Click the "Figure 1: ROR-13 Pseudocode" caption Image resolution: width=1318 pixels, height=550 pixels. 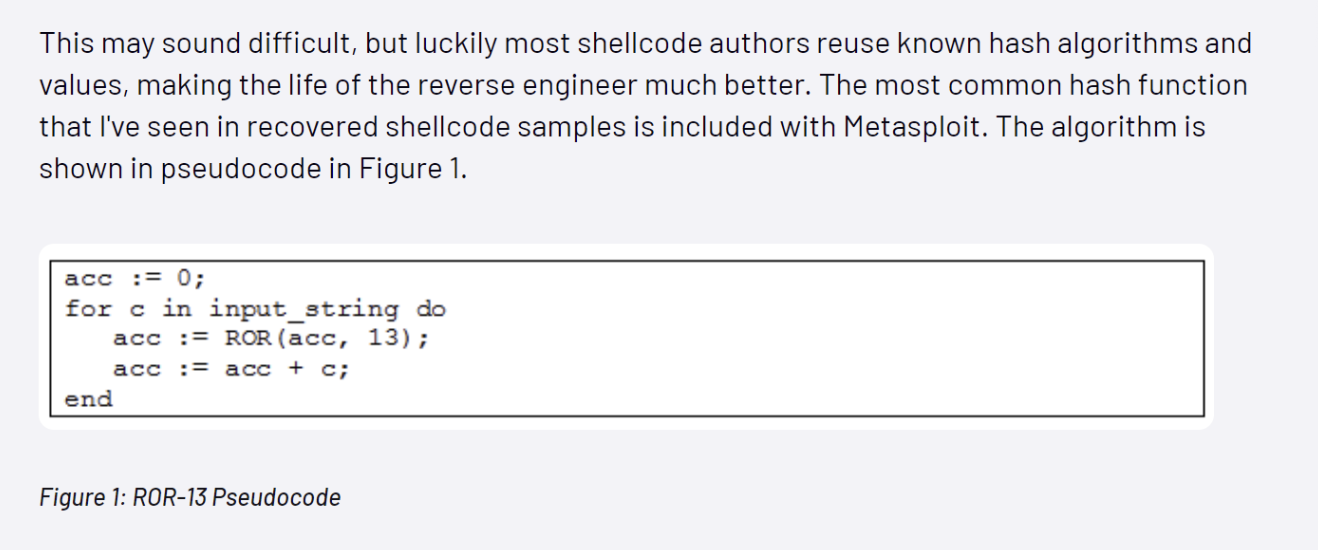(190, 497)
